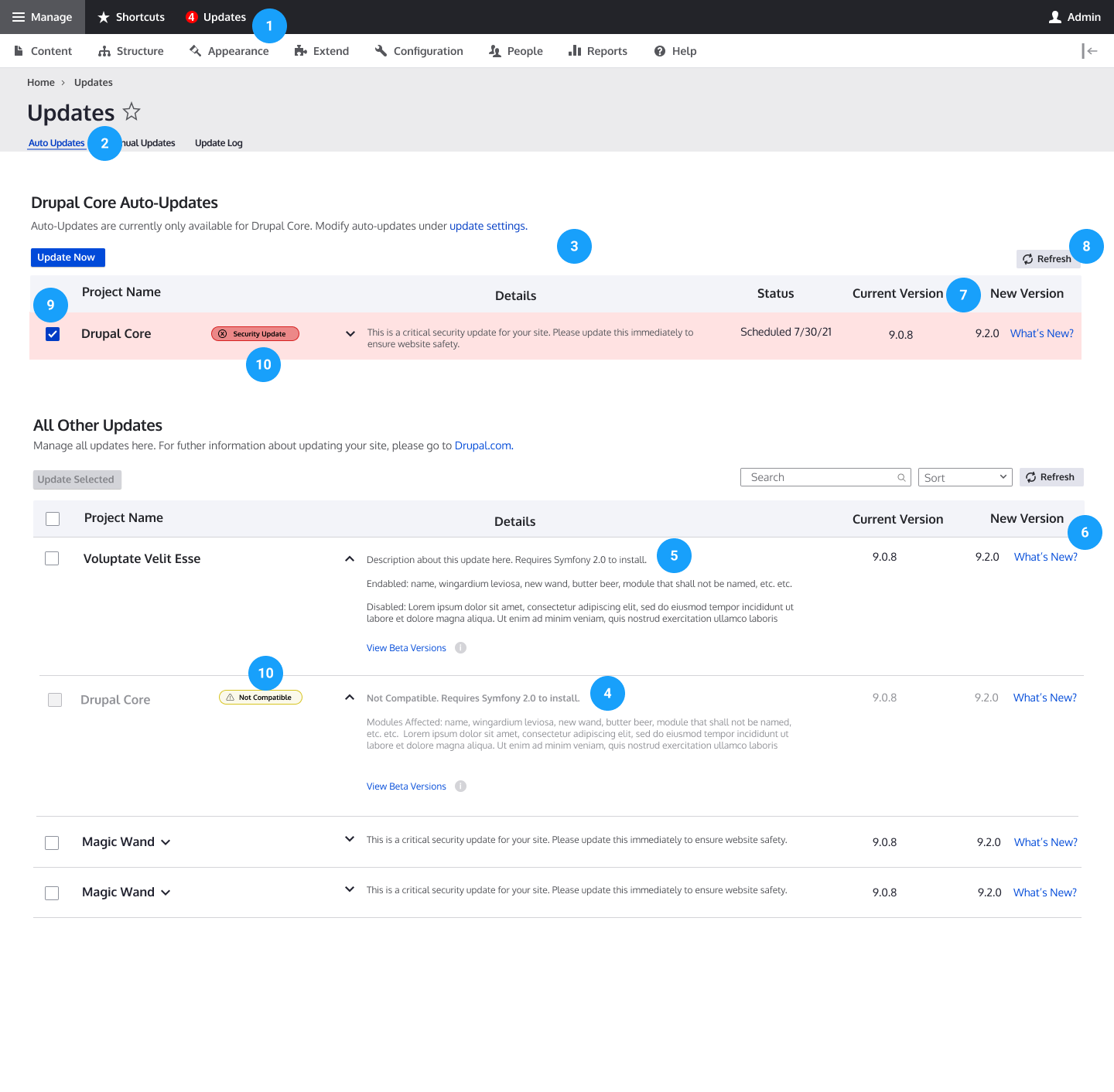
Task: Open What's New for the scheduled Drupal Core
Action: coord(1042,333)
